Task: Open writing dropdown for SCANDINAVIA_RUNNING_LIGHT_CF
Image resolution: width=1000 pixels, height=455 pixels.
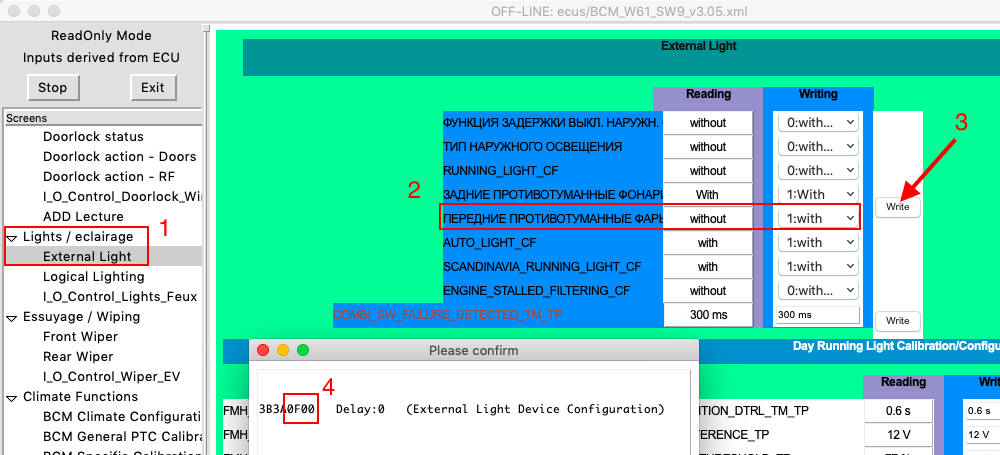Action: tap(818, 267)
